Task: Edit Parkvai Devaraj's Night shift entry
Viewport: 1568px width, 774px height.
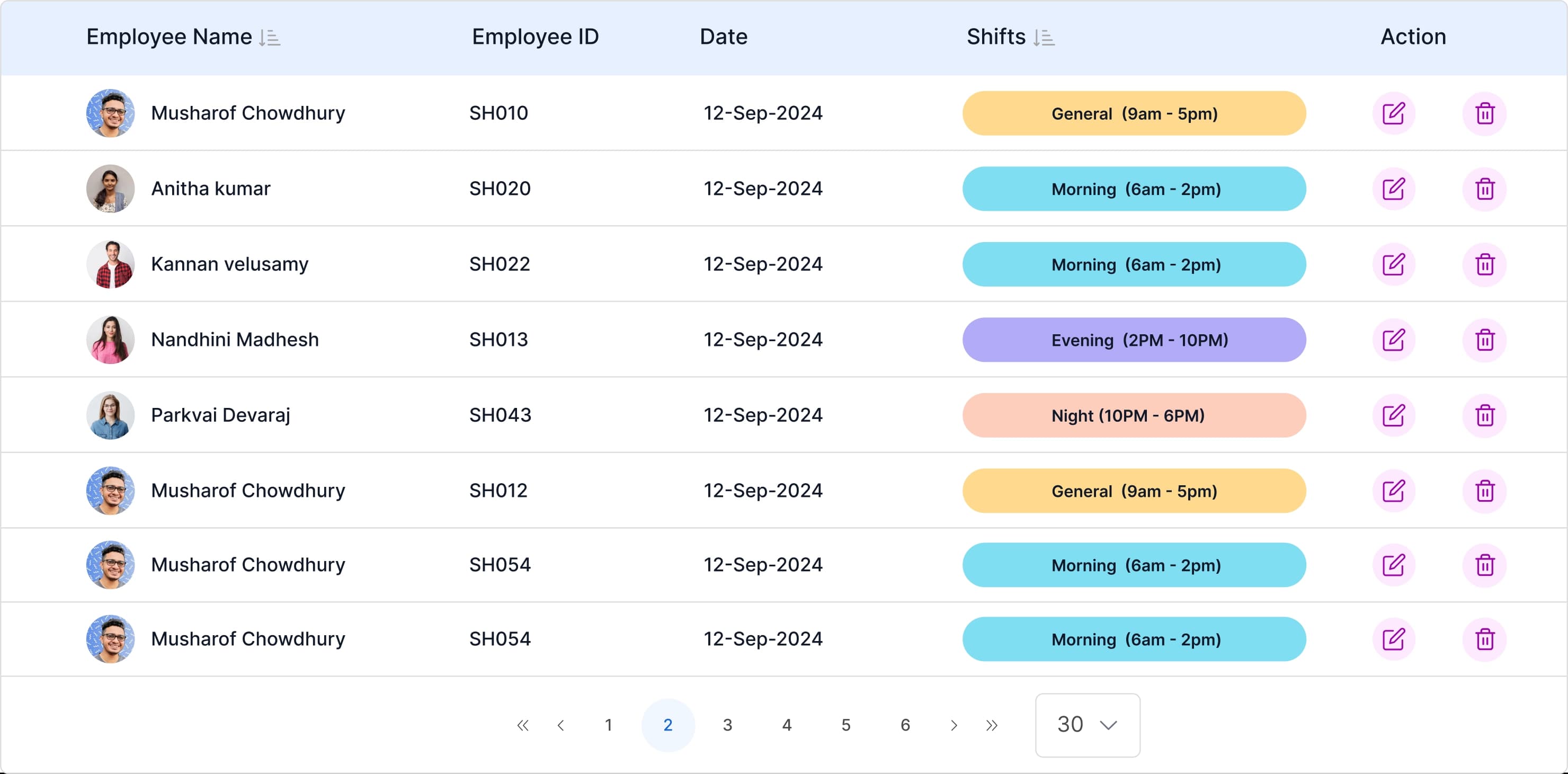Action: pos(1394,415)
